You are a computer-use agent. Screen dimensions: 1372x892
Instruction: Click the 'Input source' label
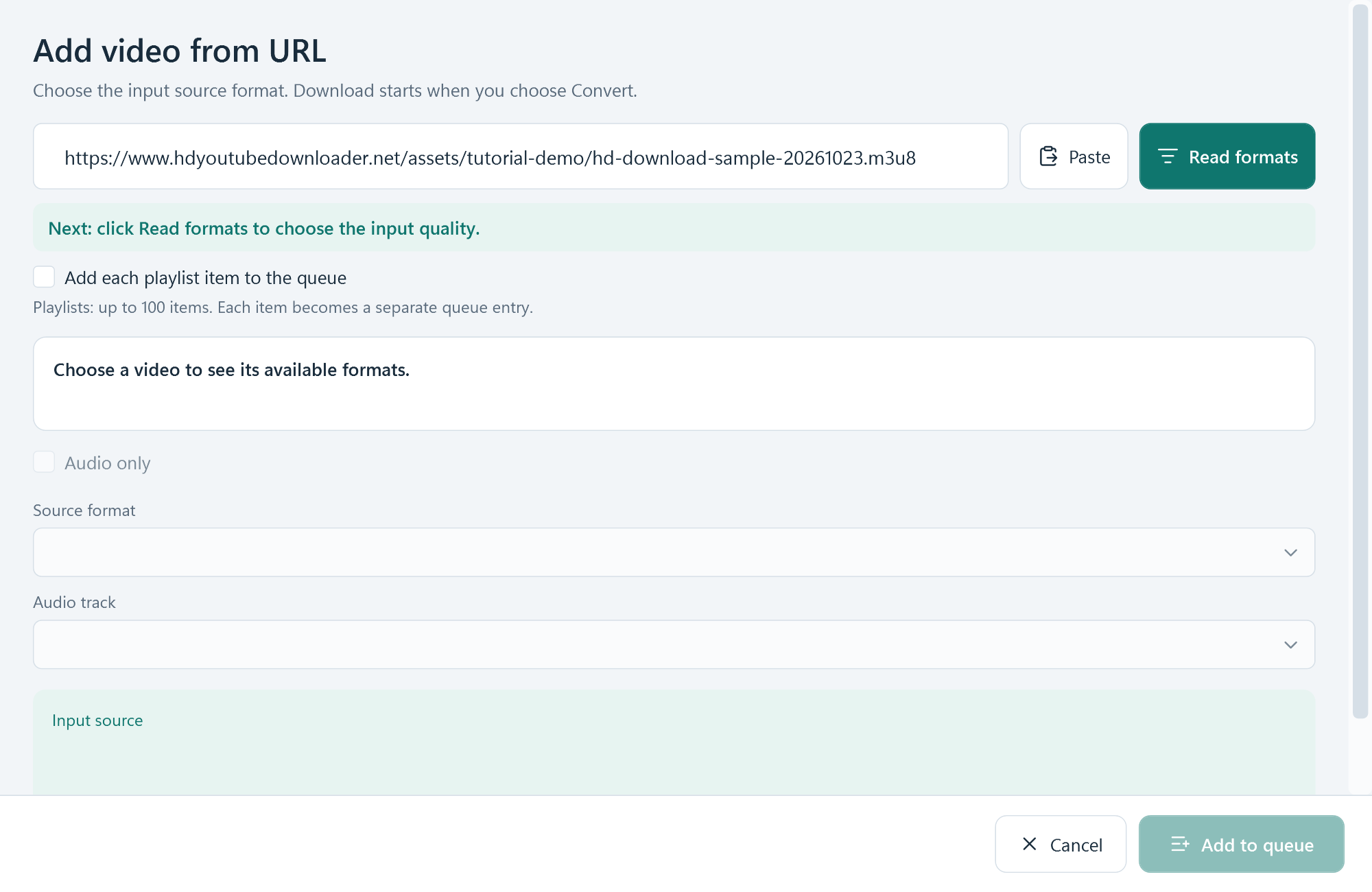97,720
